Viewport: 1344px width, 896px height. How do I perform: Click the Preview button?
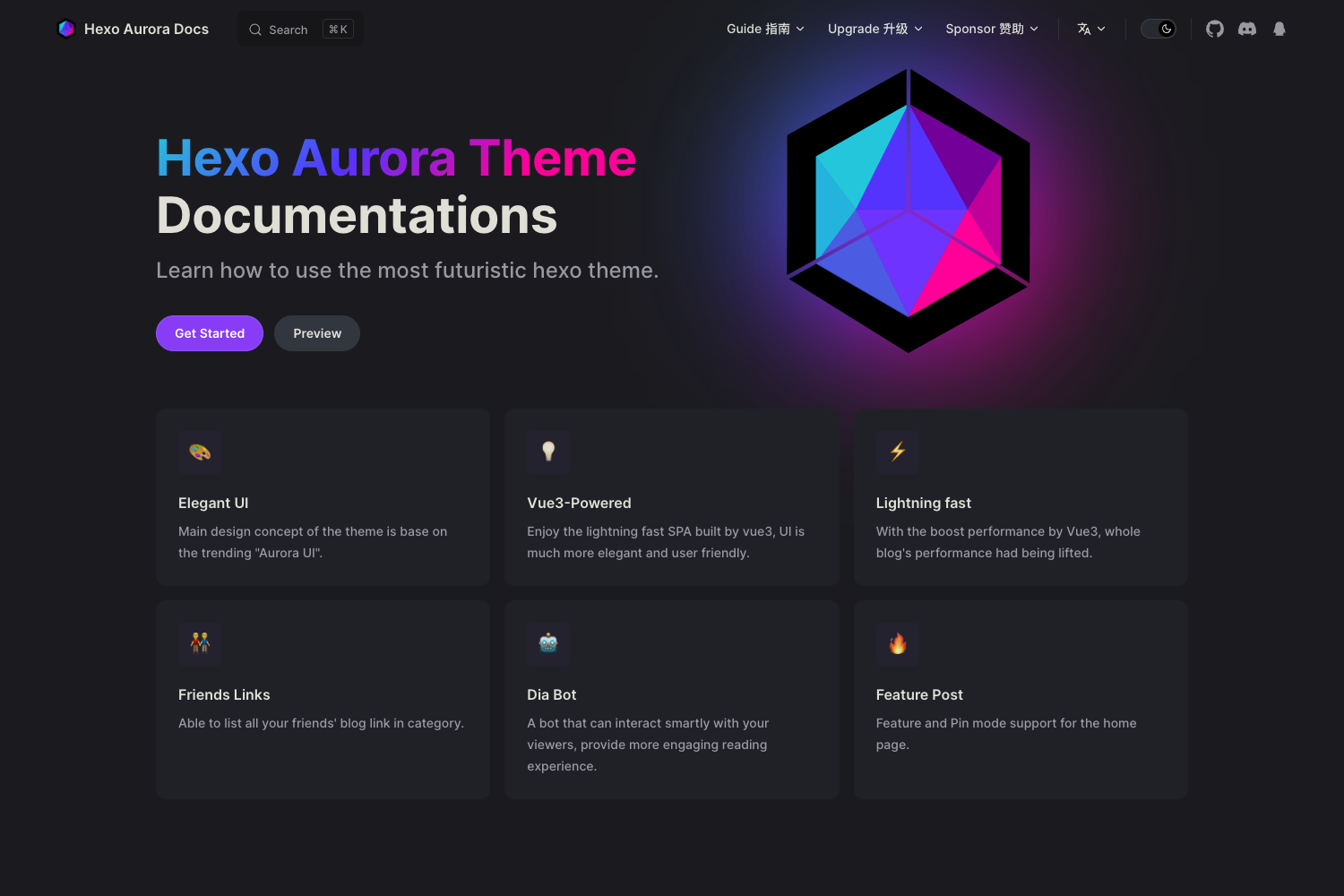317,333
